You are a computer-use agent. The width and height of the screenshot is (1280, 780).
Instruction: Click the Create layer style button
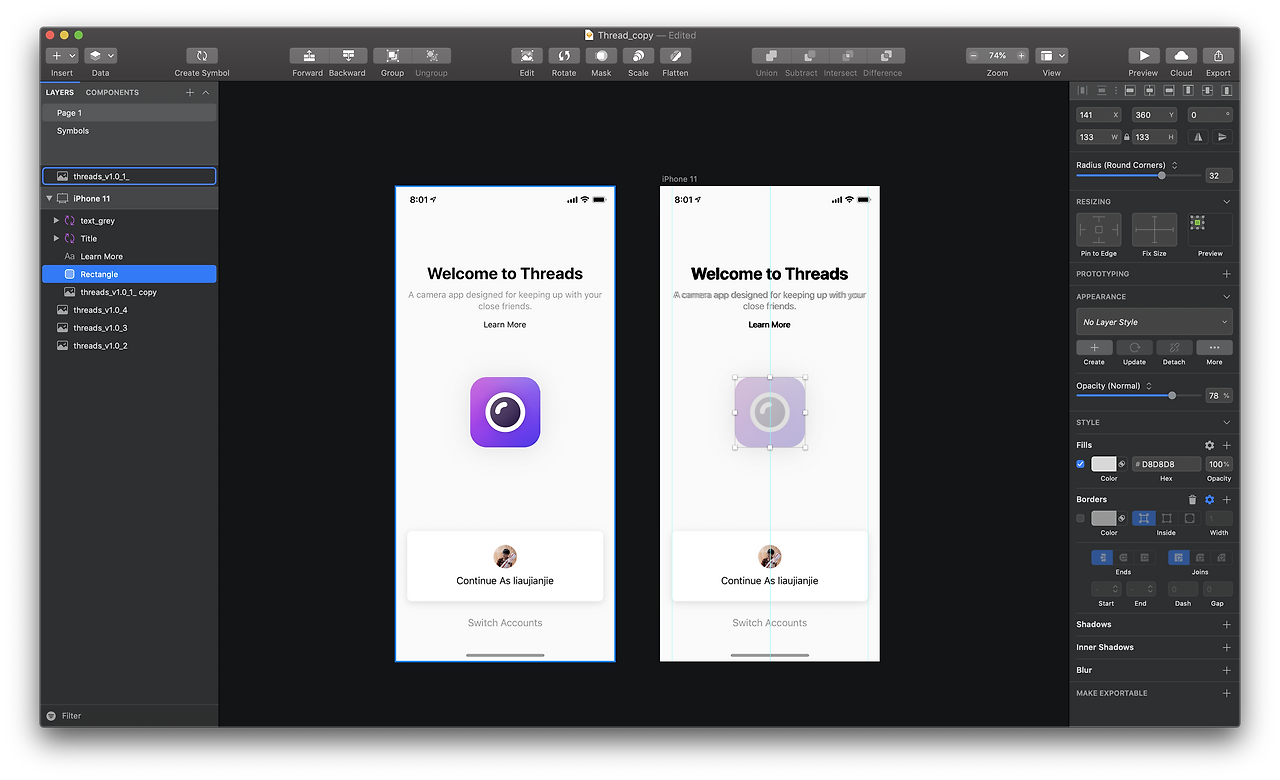1094,348
